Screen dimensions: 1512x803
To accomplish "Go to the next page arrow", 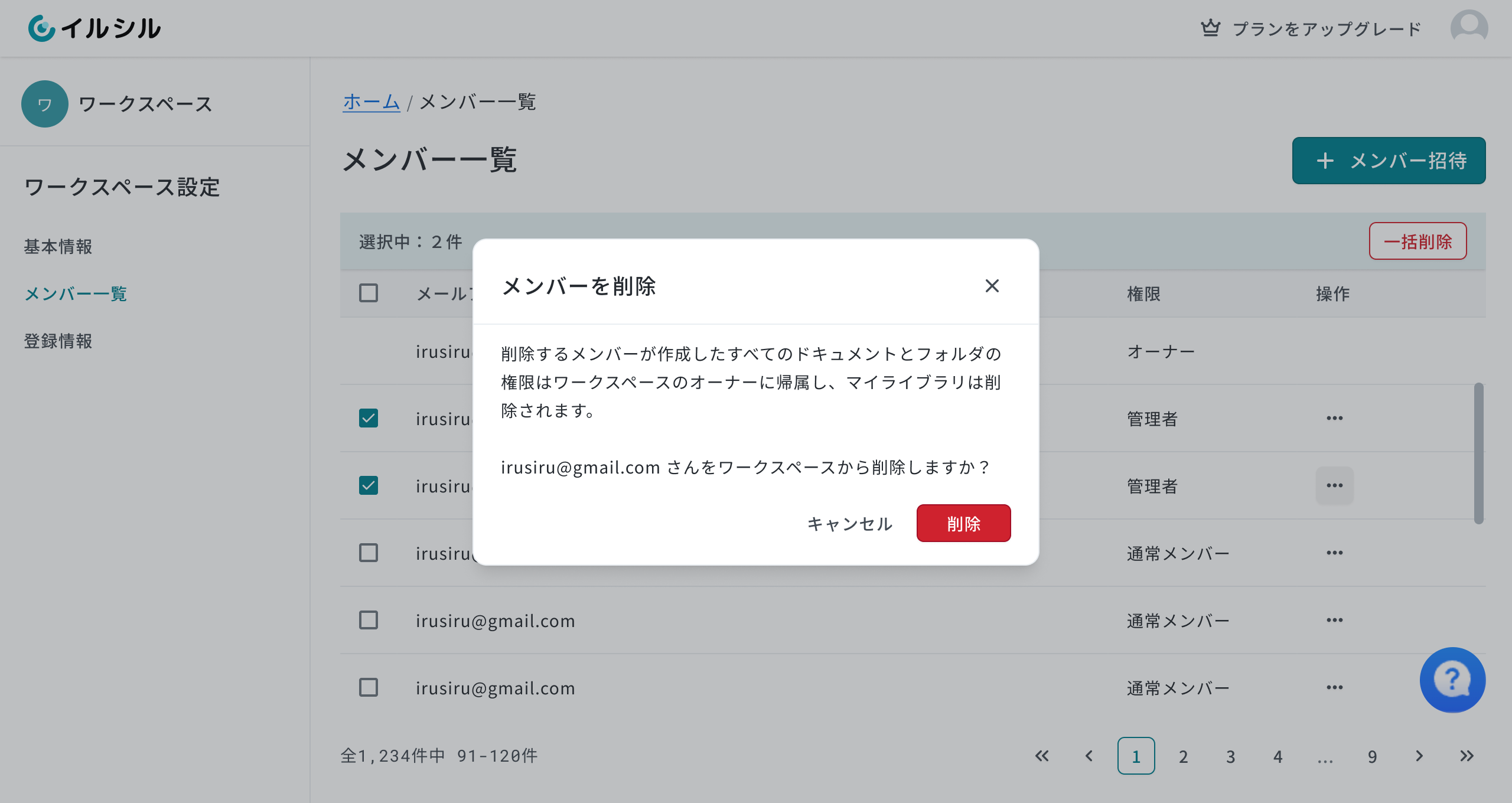I will (x=1420, y=756).
